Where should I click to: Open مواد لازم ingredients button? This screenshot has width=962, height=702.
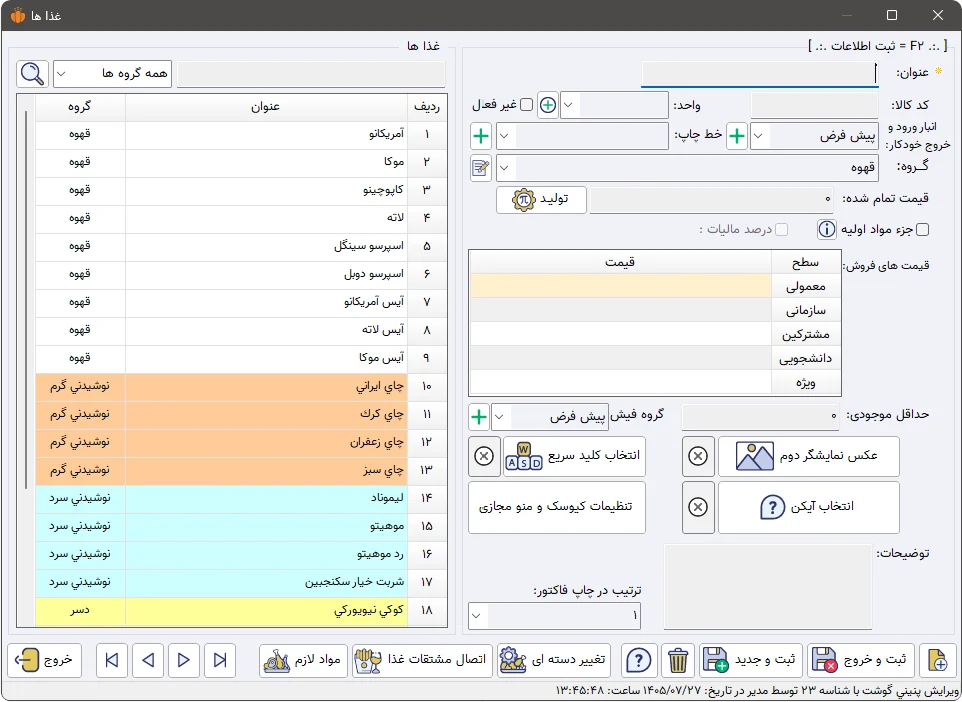(x=303, y=661)
